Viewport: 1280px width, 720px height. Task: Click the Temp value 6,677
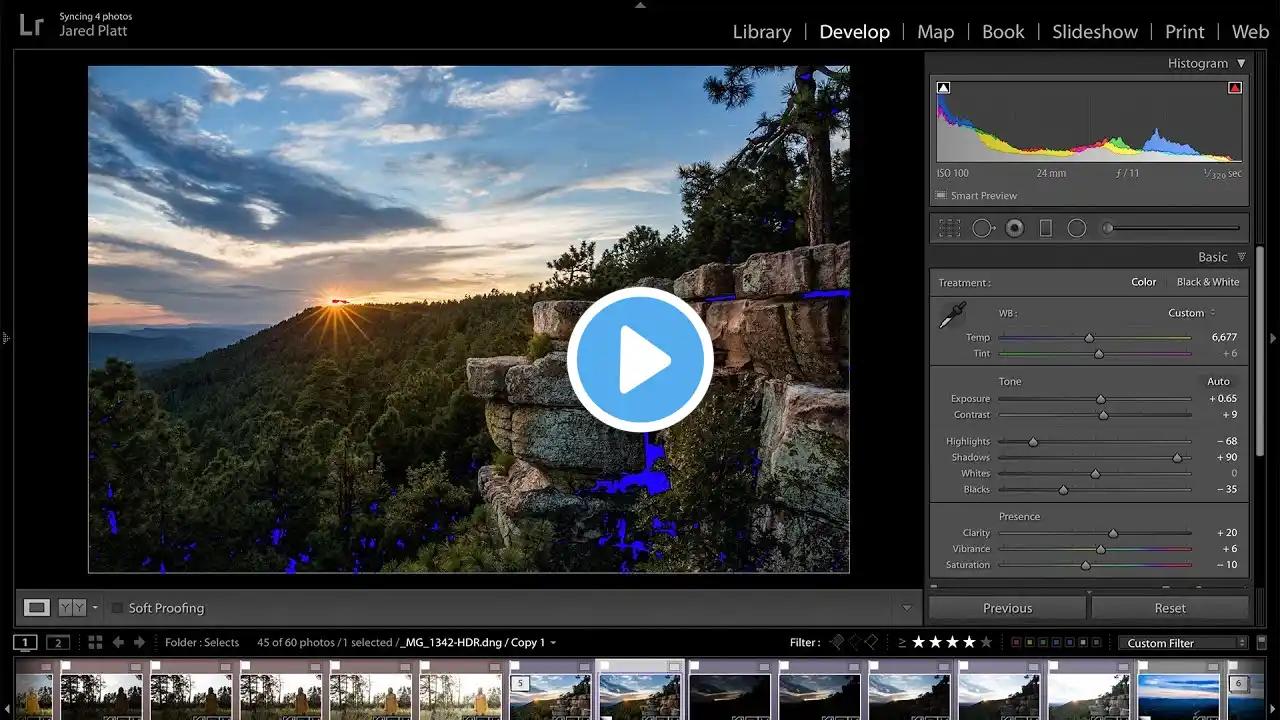1224,338
